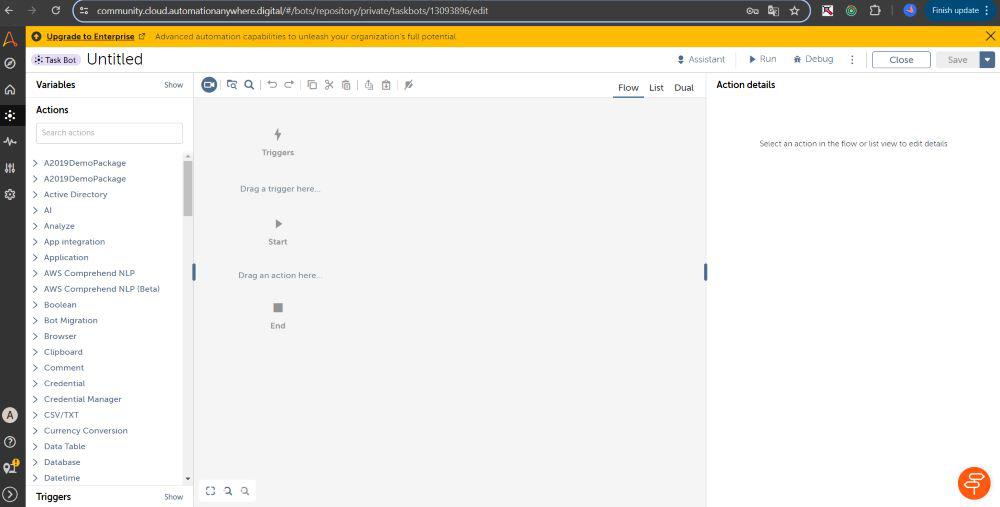1000x507 pixels.
Task: Toggle the disable action icon
Action: coord(409,85)
